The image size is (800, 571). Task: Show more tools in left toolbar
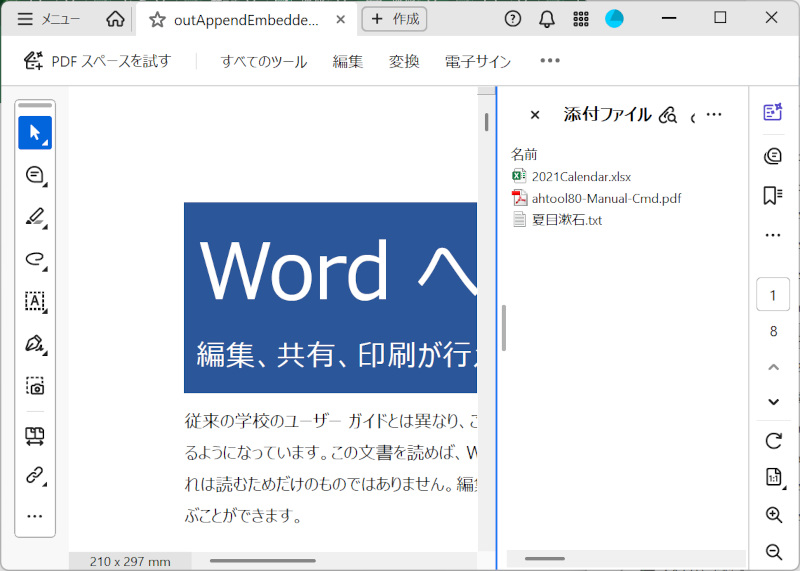point(35,516)
